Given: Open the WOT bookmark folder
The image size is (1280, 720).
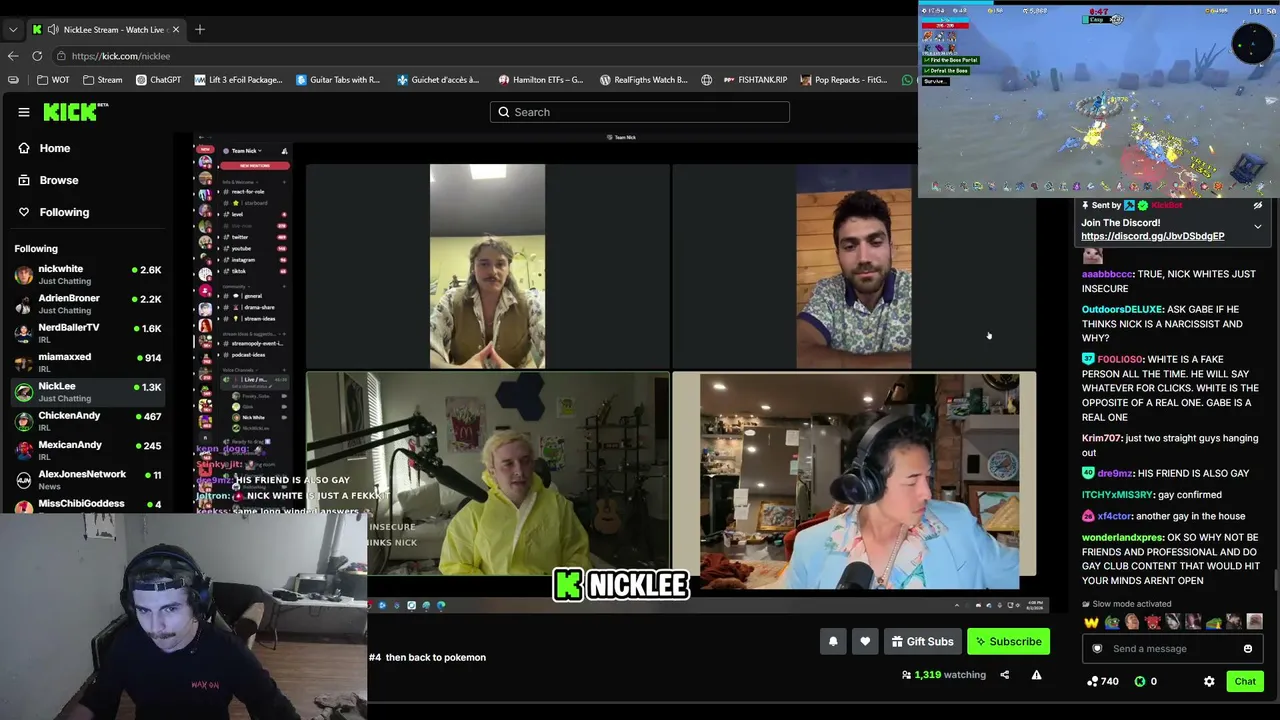Looking at the screenshot, I should (x=54, y=80).
